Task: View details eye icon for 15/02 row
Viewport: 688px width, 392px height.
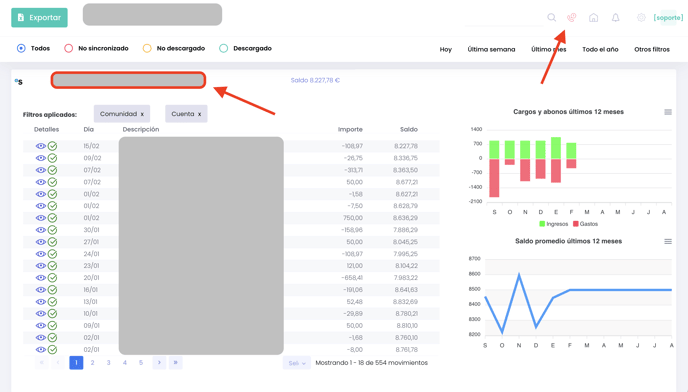Action: click(41, 146)
